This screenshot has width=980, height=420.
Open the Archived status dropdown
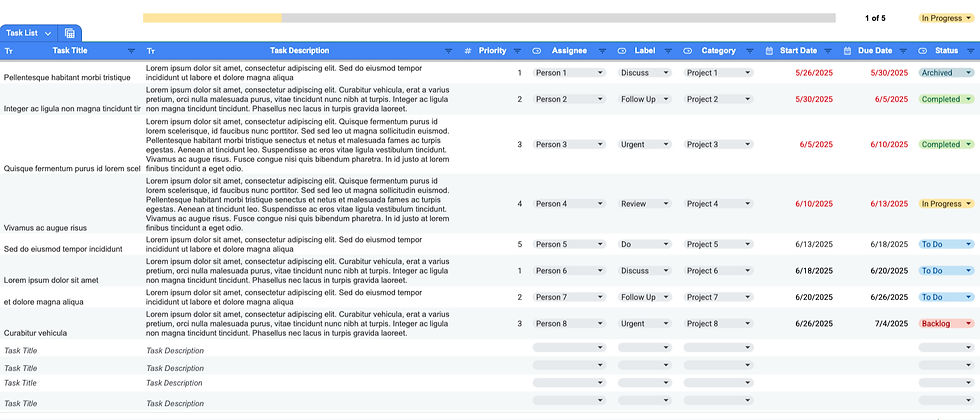click(946, 72)
